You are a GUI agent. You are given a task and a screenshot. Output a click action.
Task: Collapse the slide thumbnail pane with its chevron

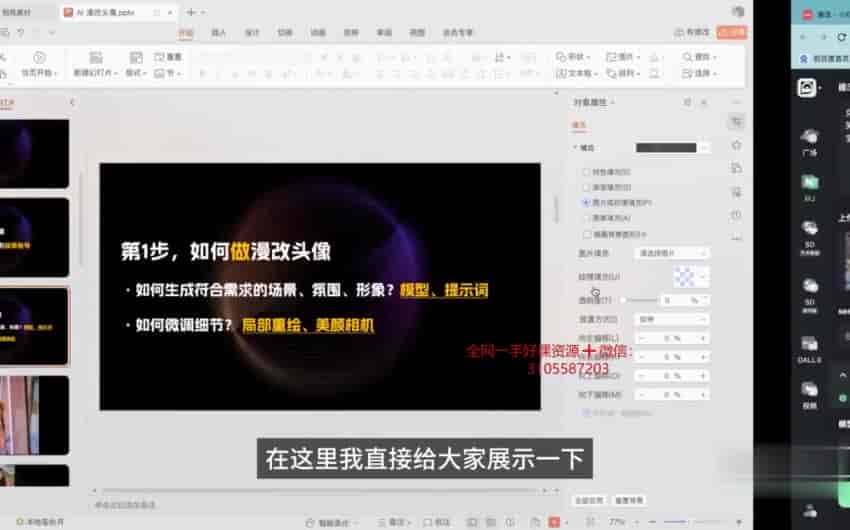coord(72,102)
